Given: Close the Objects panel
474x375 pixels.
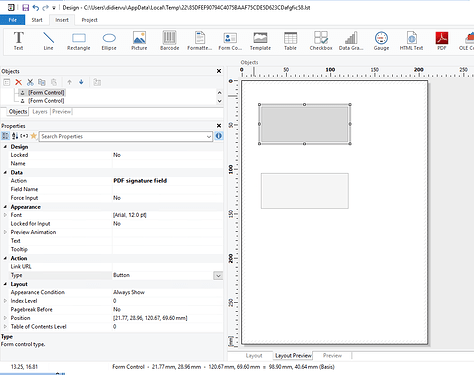Looking at the screenshot, I should point(219,71).
